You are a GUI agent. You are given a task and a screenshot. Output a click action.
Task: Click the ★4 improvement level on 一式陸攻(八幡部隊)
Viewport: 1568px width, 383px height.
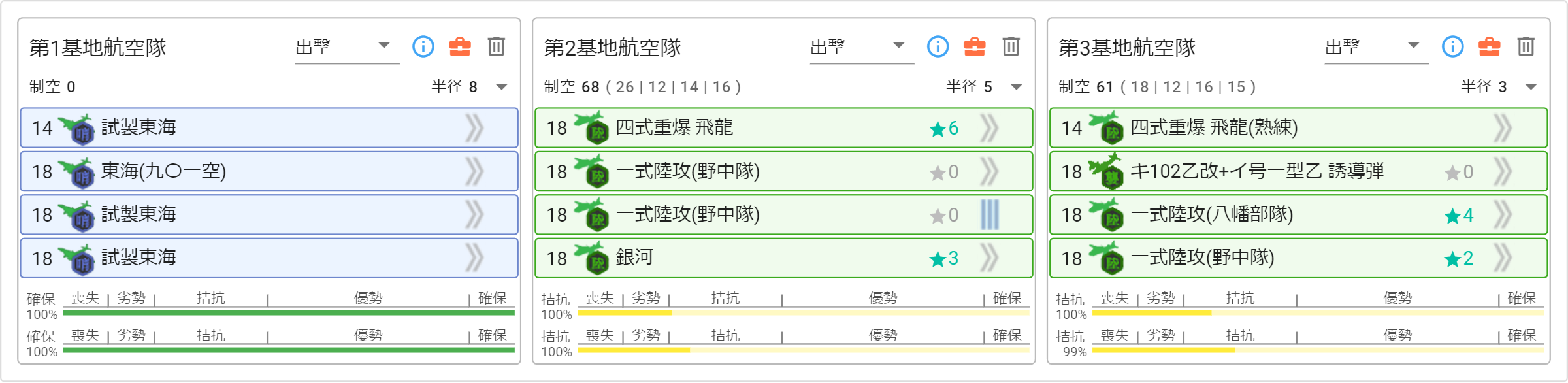click(x=1459, y=215)
